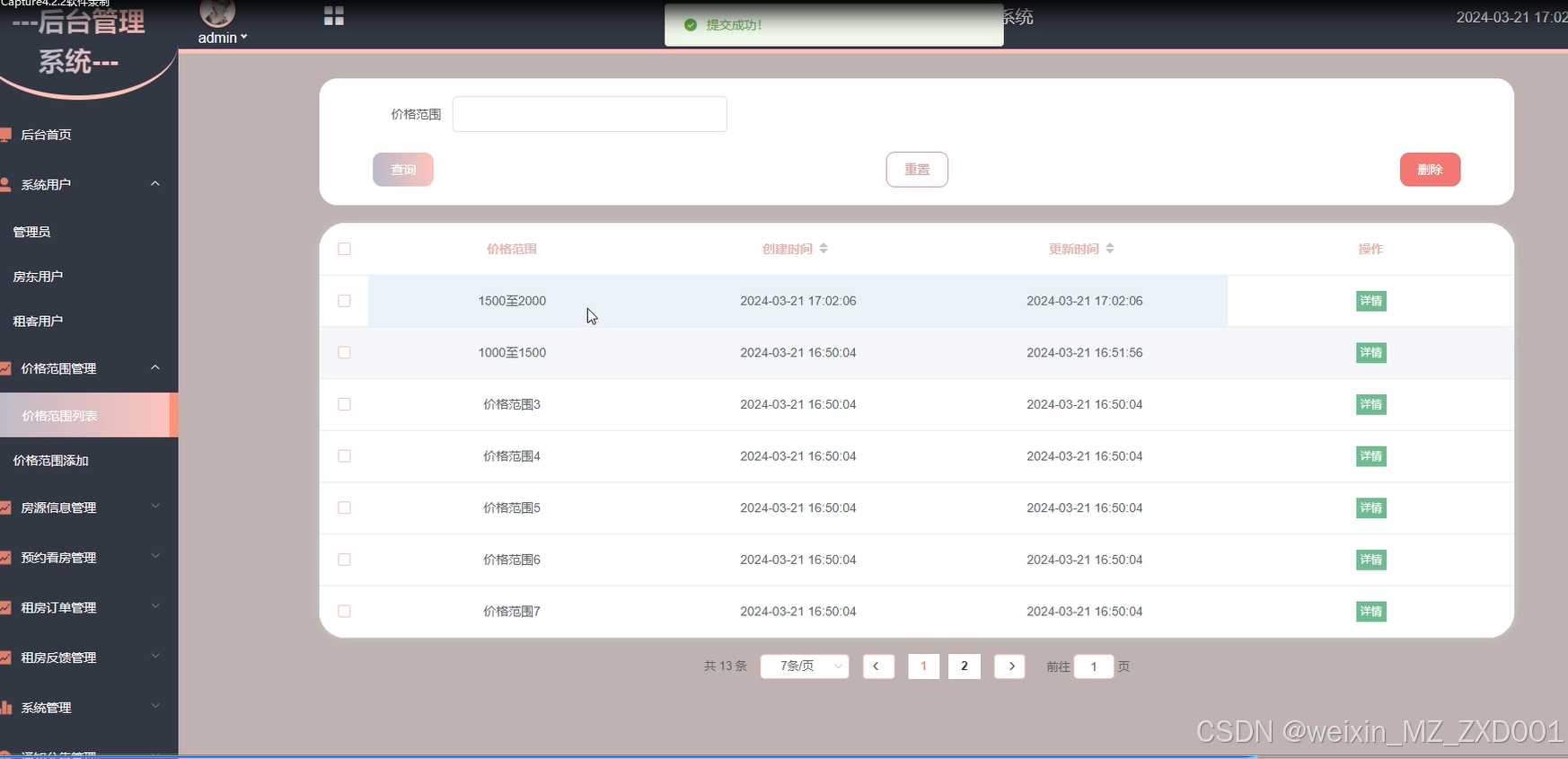This screenshot has height=759, width=1568.
Task: Go to previous page arrow
Action: [x=877, y=666]
